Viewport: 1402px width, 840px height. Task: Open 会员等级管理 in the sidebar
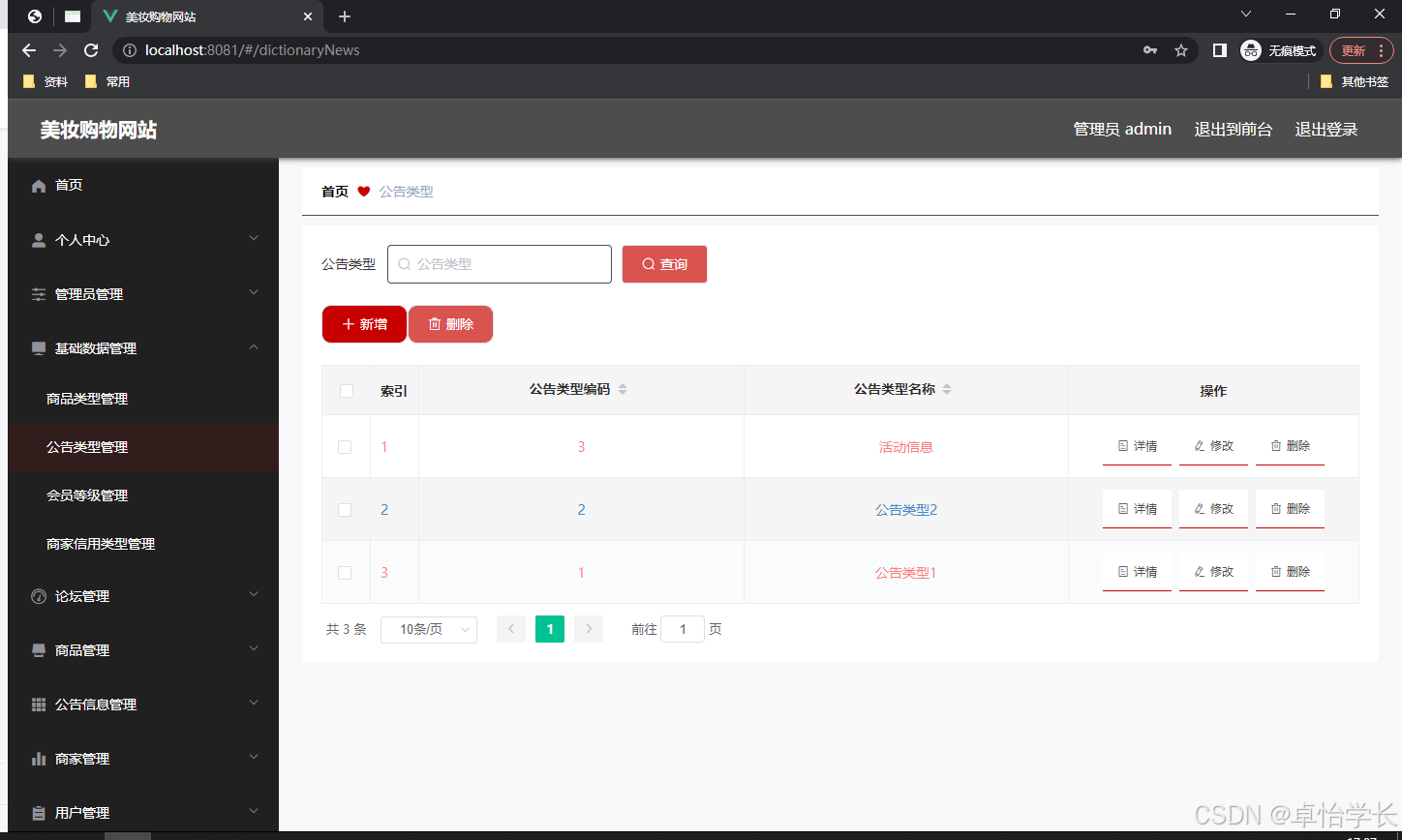pyautogui.click(x=143, y=495)
